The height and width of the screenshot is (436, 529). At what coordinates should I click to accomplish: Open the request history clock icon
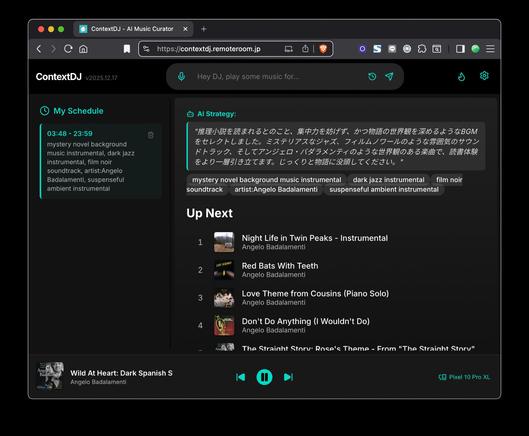coord(372,77)
